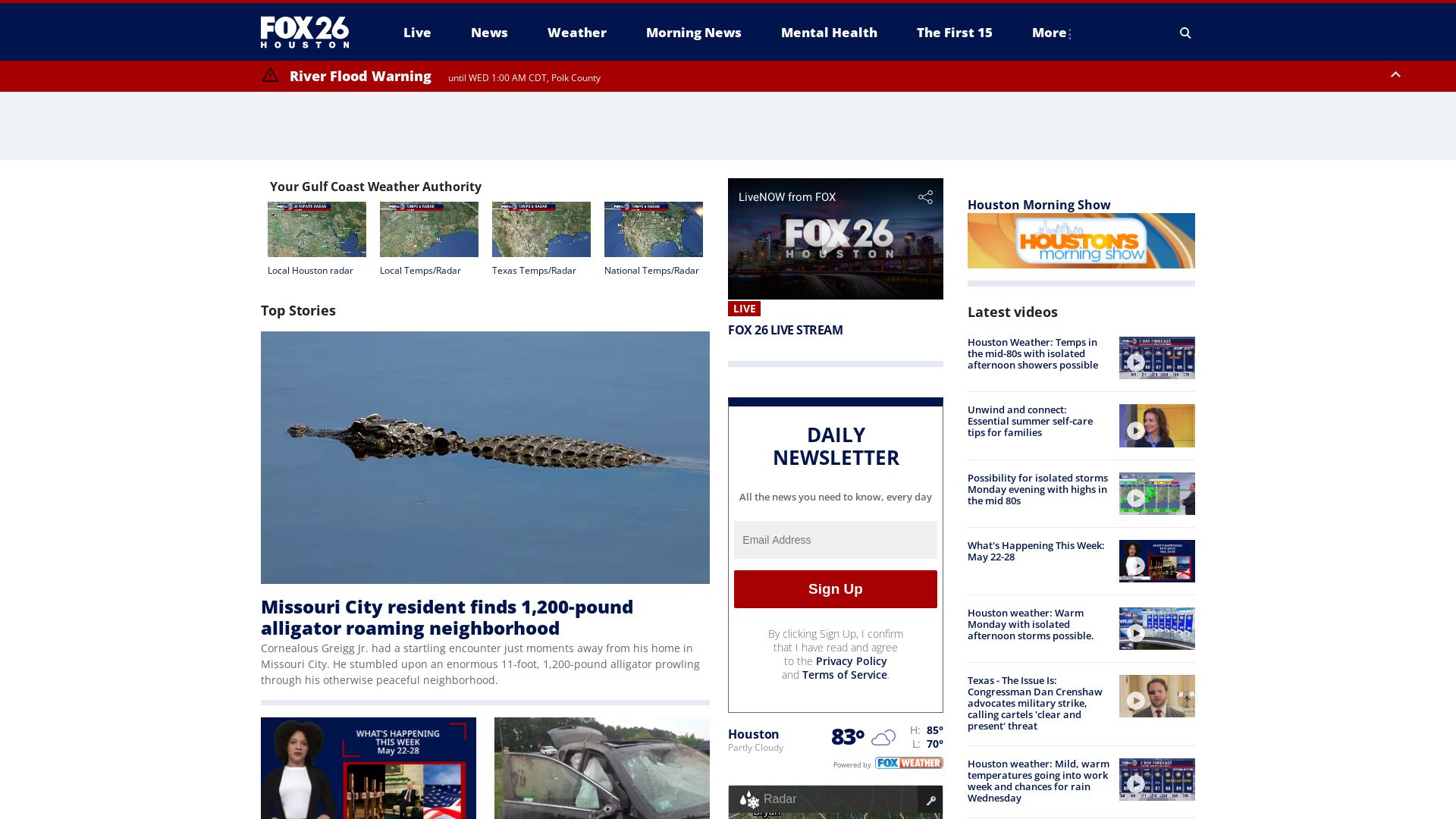Click the red LIVE badge
Screen dimensions: 1456x819
[744, 309]
